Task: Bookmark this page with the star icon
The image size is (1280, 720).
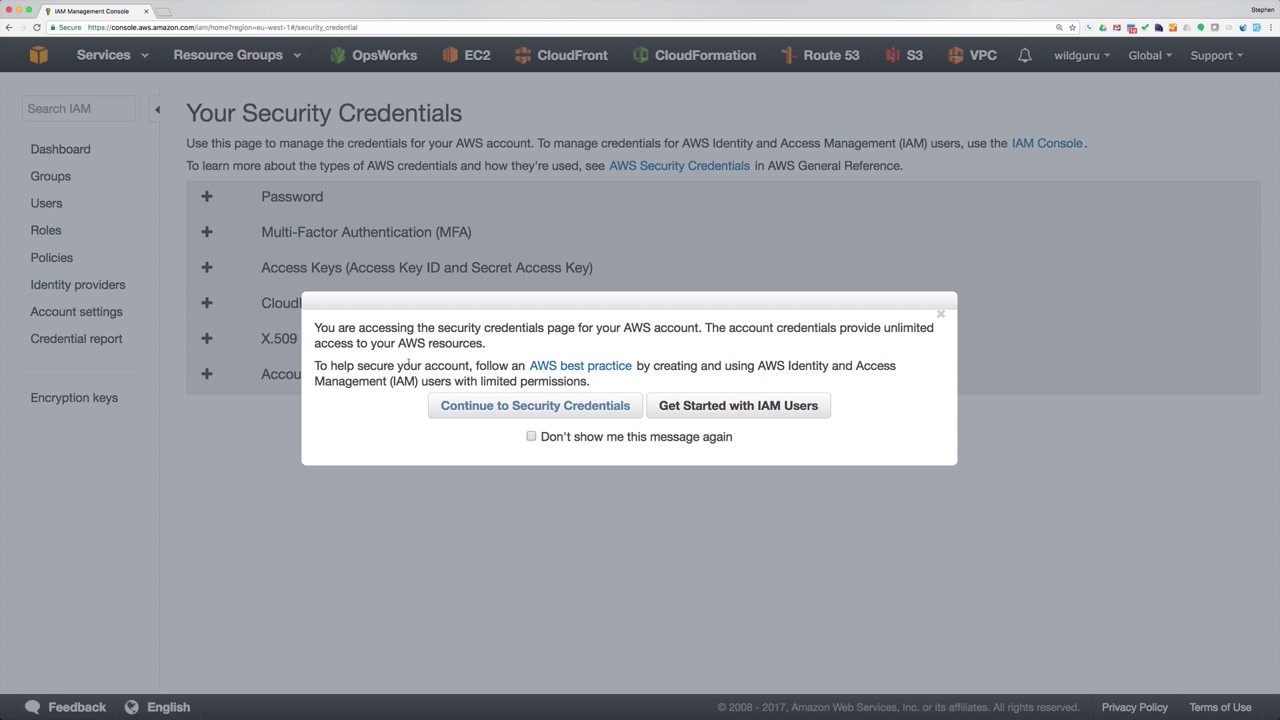Action: (x=1073, y=27)
